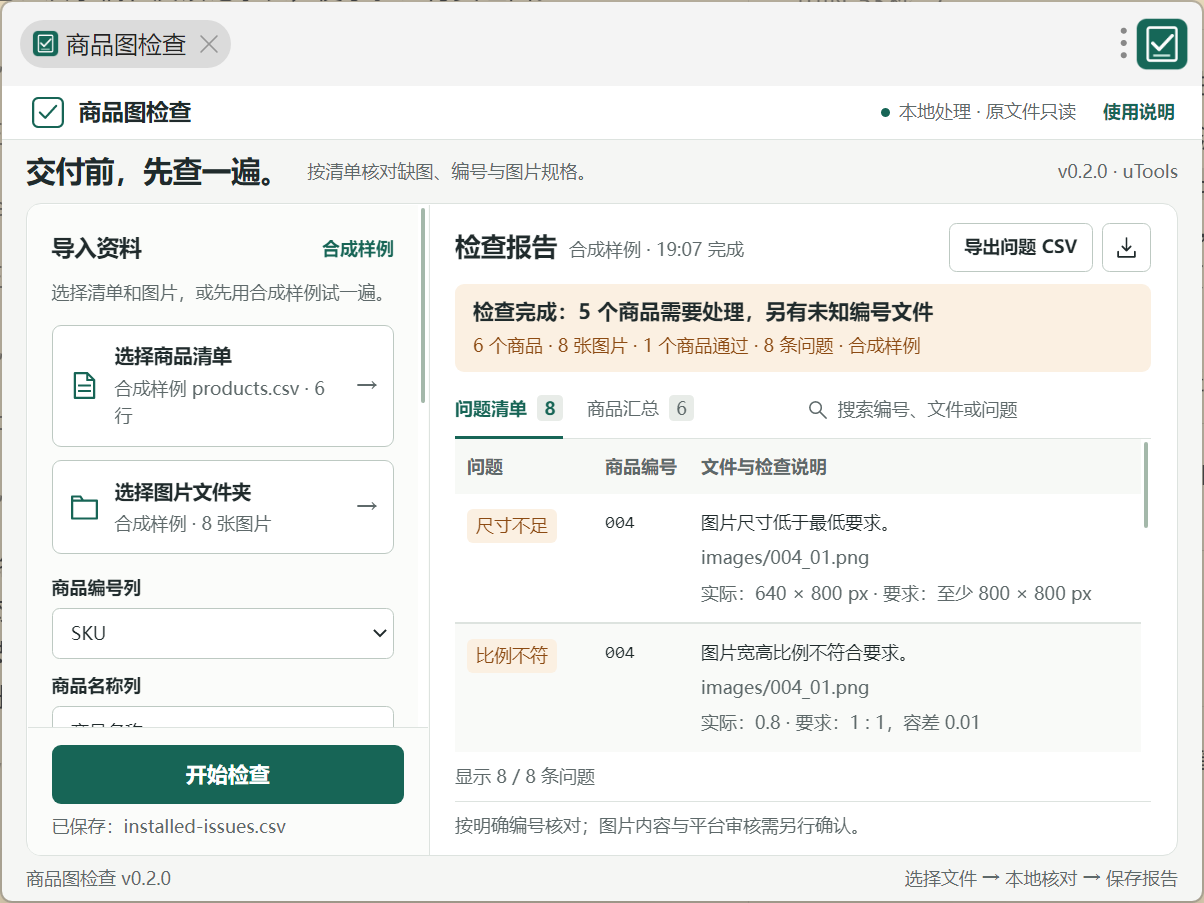This screenshot has width=1204, height=903.
Task: Click the document icon in 选择商品清单 card
Action: pyautogui.click(x=85, y=385)
